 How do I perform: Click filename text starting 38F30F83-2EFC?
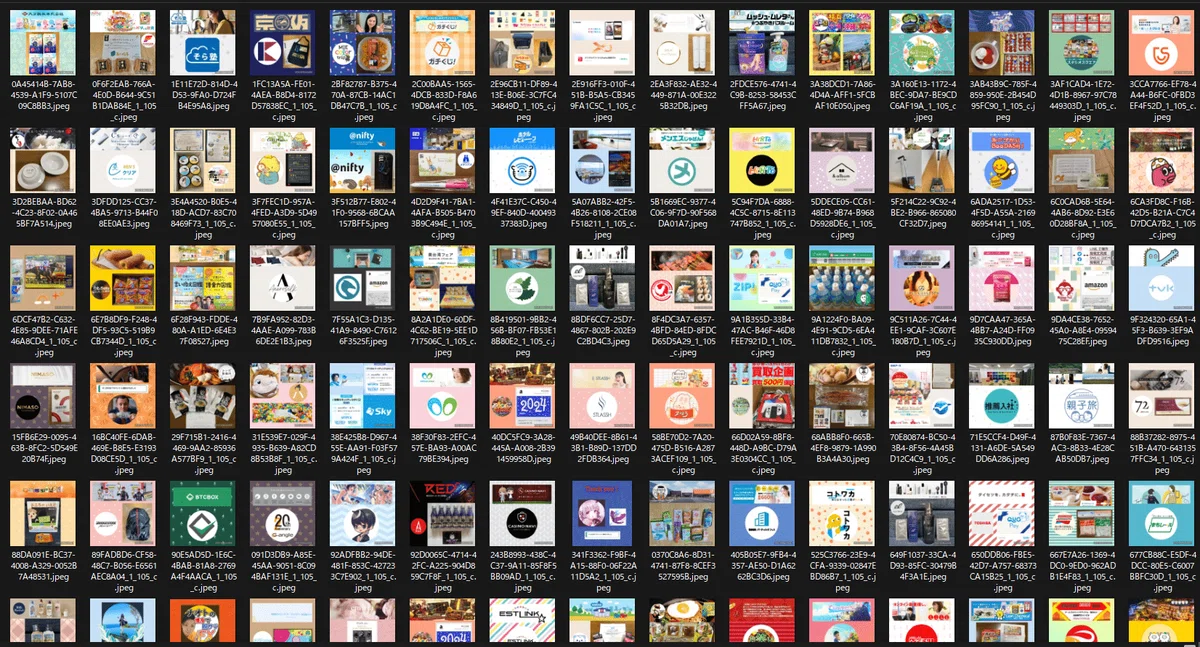[443, 448]
